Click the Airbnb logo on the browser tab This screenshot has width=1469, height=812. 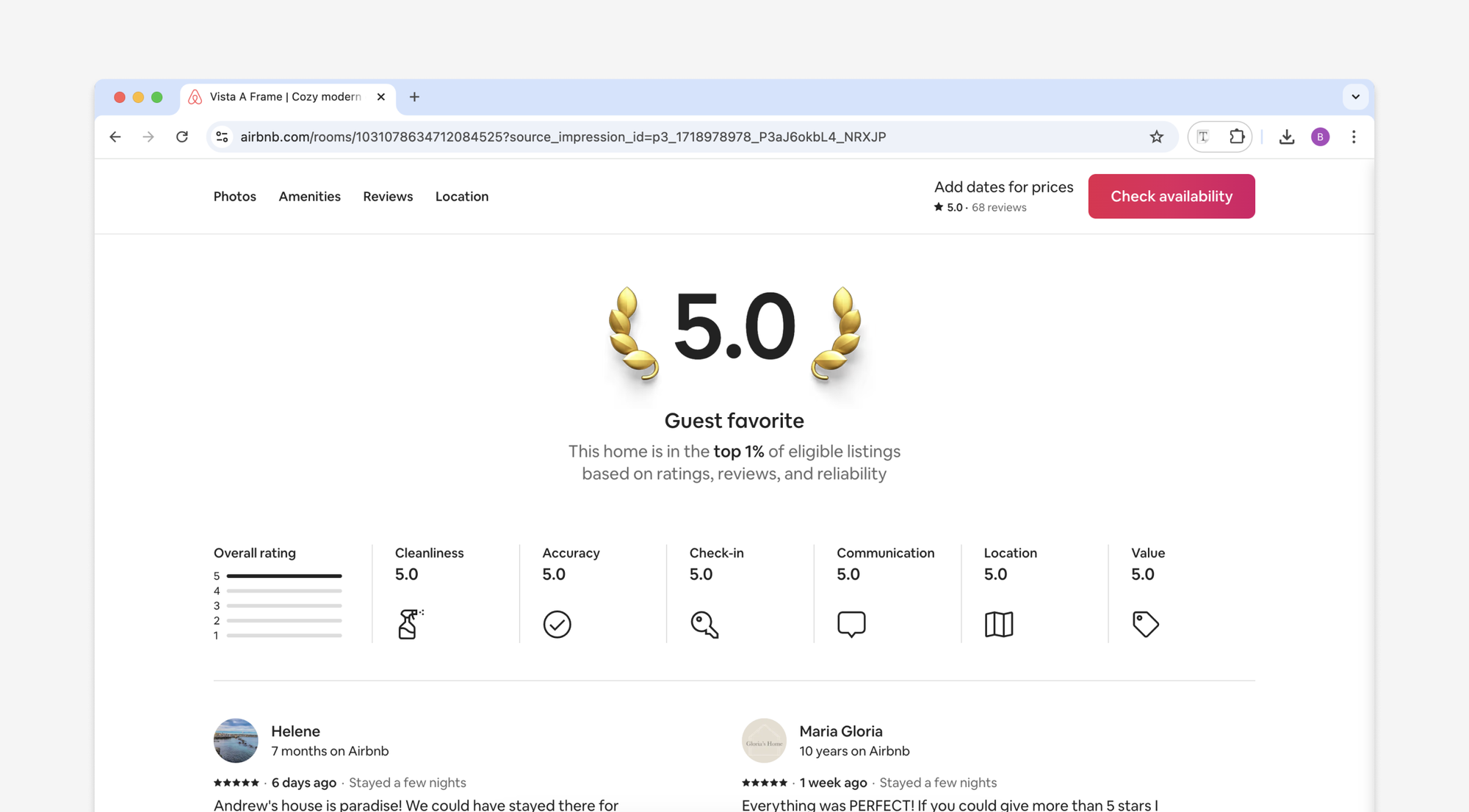click(x=195, y=96)
